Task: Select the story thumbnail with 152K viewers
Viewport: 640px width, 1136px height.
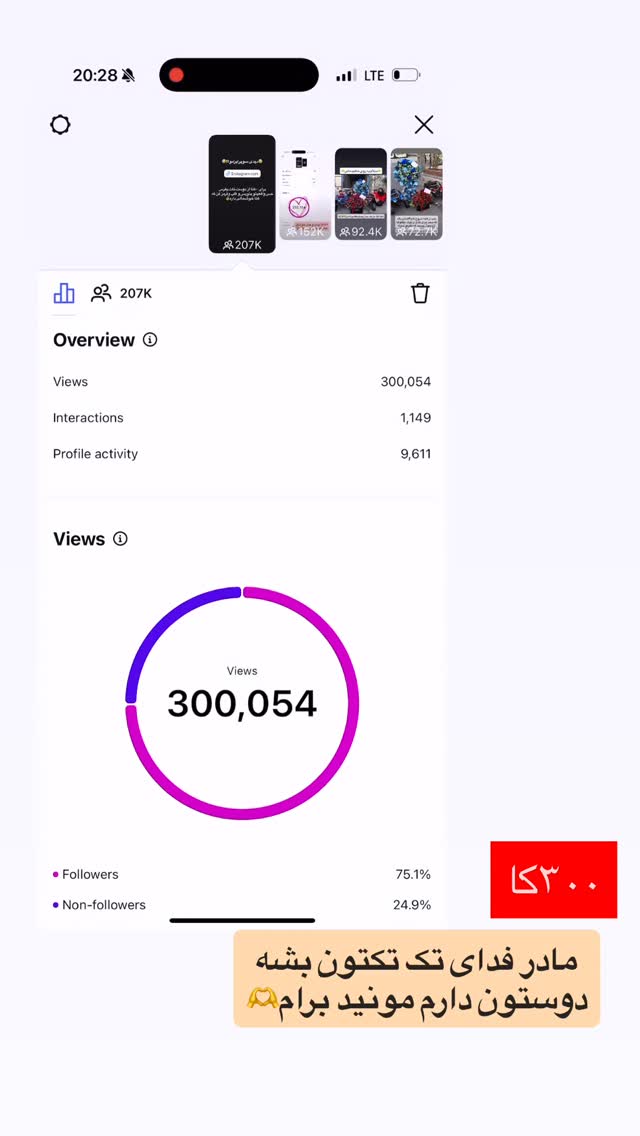Action: (x=305, y=194)
